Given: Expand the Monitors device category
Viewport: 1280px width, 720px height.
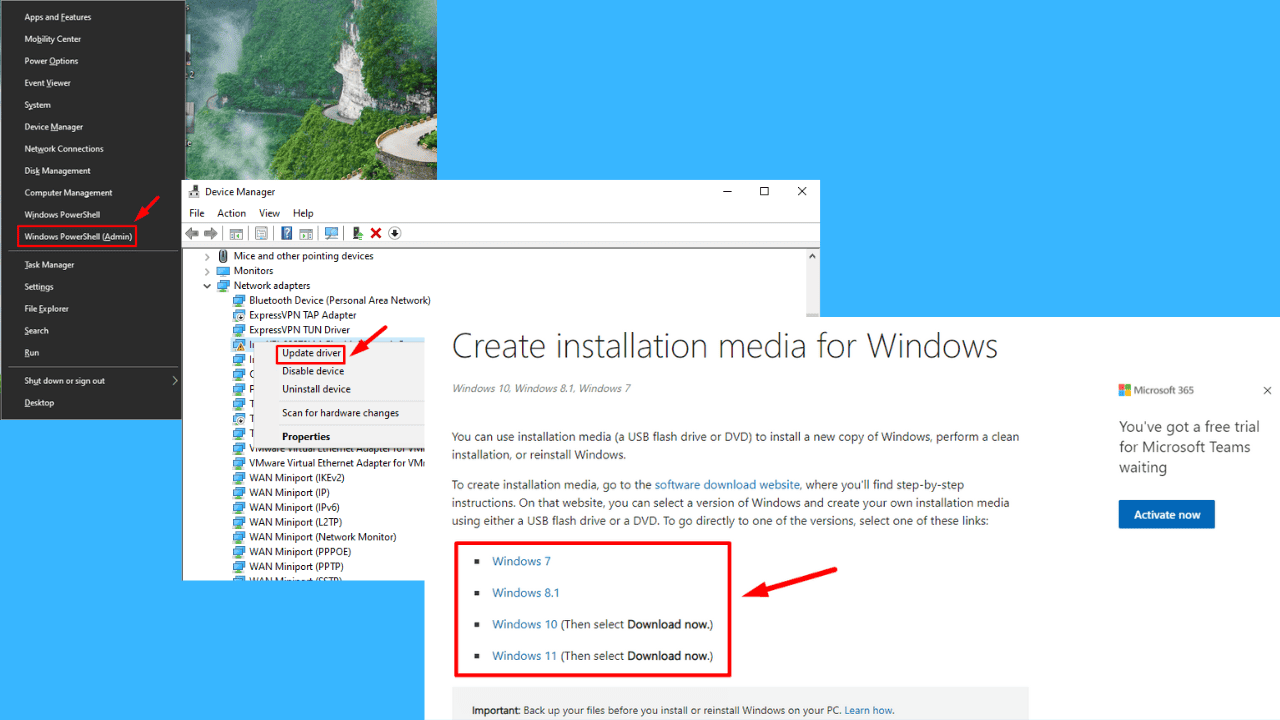Looking at the screenshot, I should click(208, 271).
